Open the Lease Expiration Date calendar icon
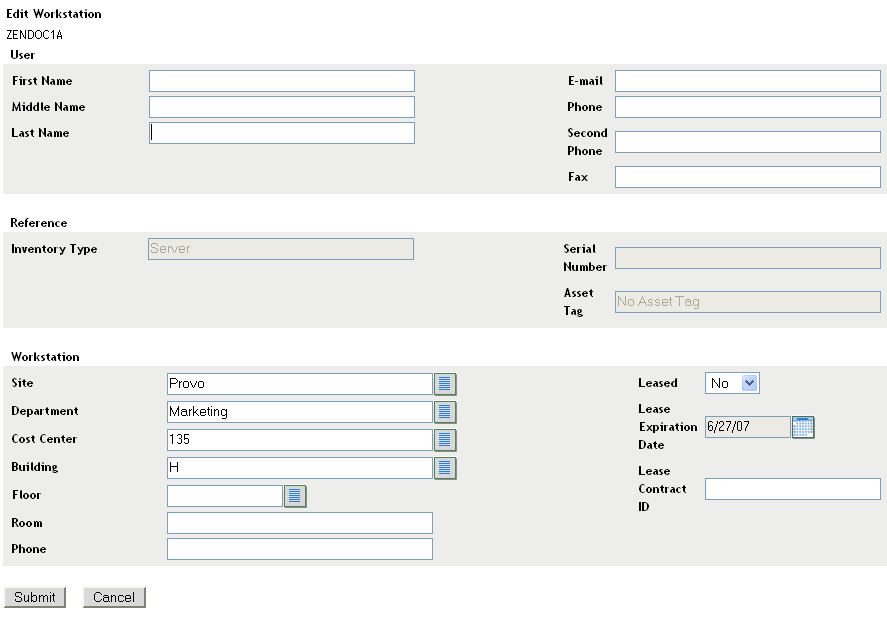This screenshot has height=622, width=887. (803, 427)
